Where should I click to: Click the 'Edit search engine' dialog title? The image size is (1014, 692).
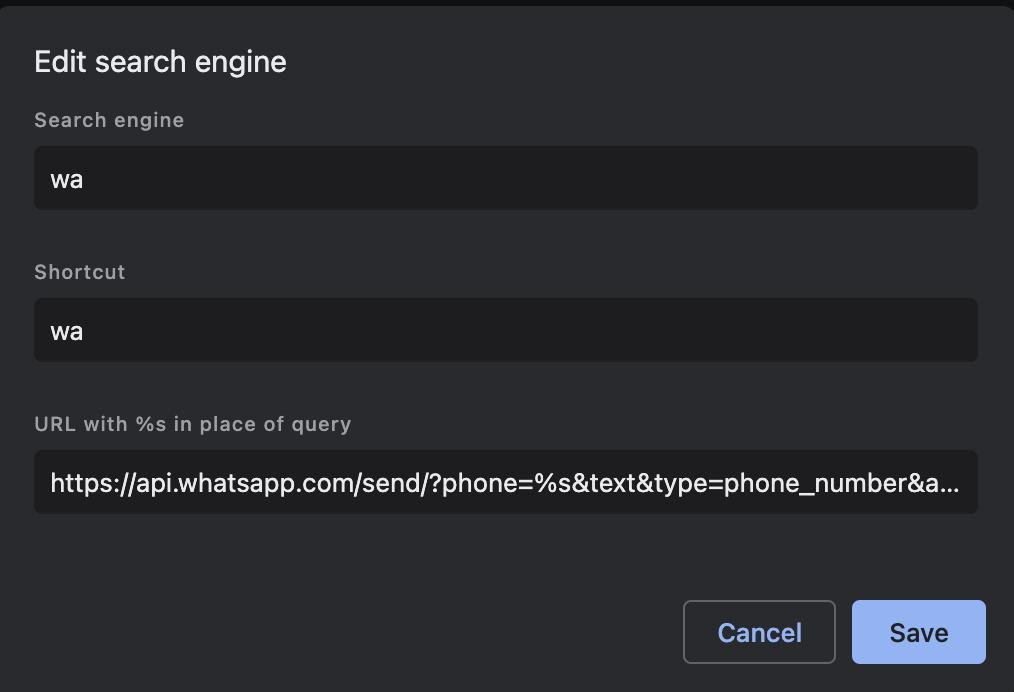(x=160, y=62)
